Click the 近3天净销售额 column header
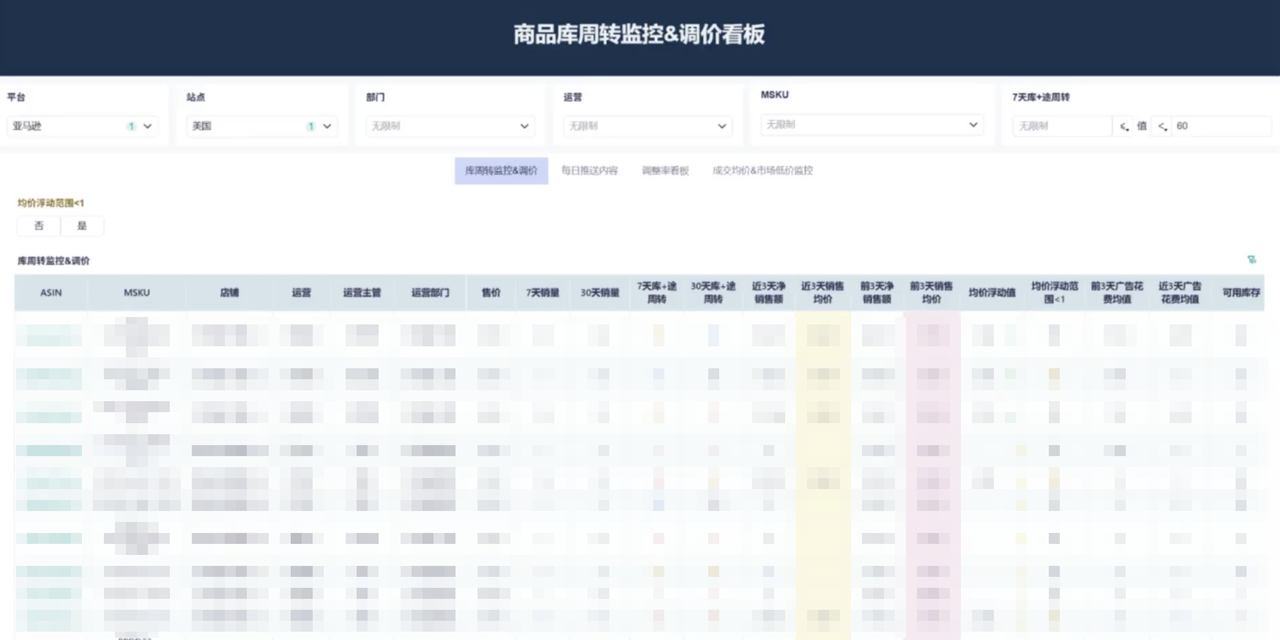 pyautogui.click(x=769, y=293)
